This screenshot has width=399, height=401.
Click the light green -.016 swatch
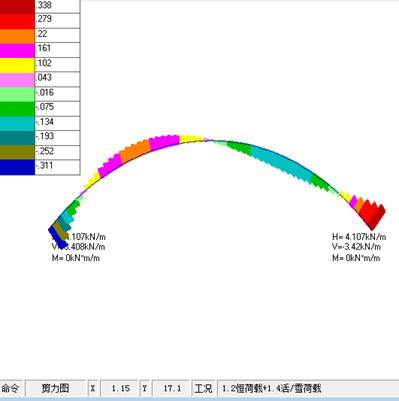click(17, 94)
